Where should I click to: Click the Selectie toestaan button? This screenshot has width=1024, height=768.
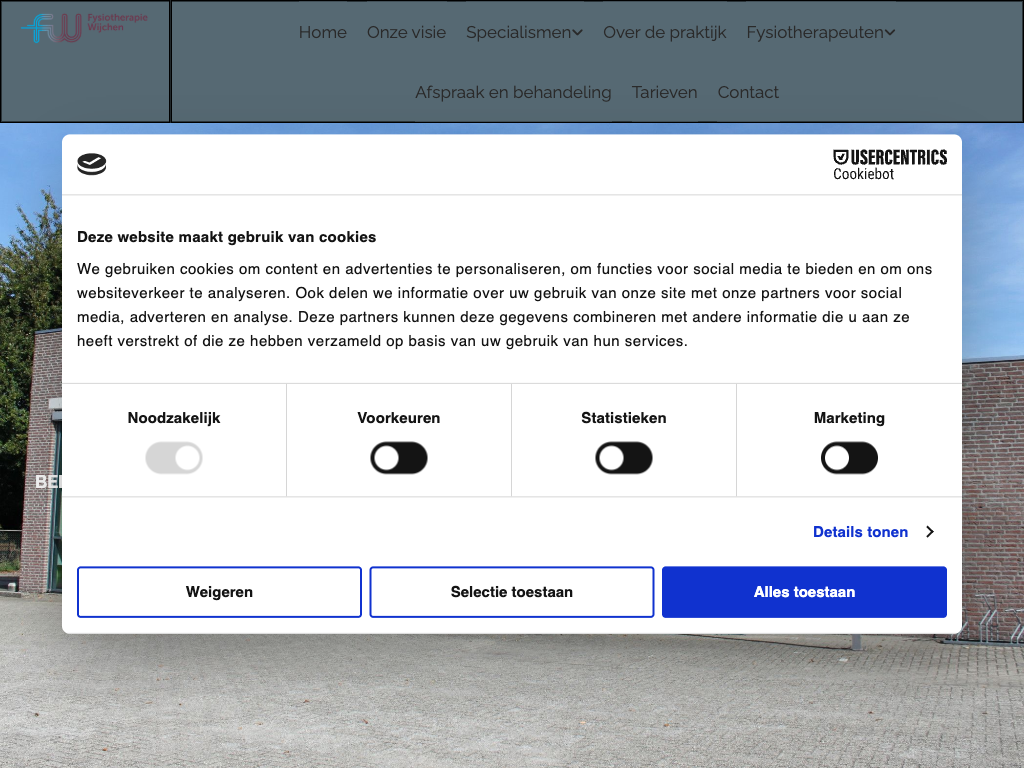pos(512,592)
